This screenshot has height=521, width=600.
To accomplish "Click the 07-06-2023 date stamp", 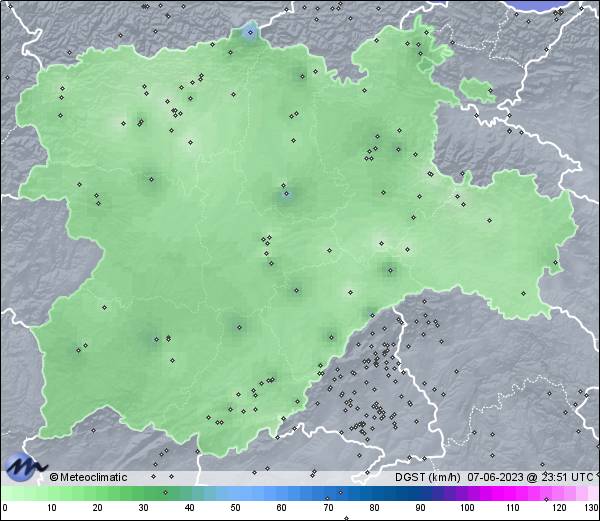I will coord(495,477).
